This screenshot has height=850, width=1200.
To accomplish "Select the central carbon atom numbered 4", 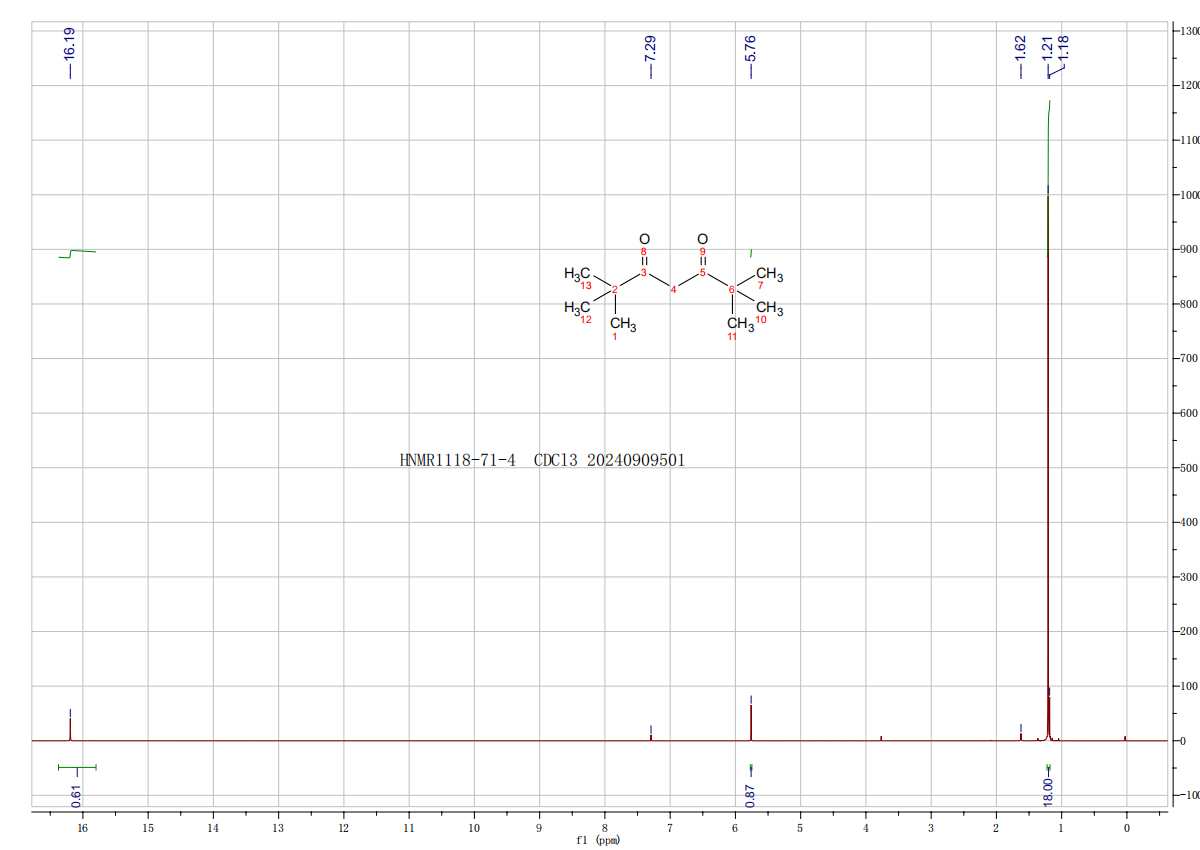I will tap(673, 290).
